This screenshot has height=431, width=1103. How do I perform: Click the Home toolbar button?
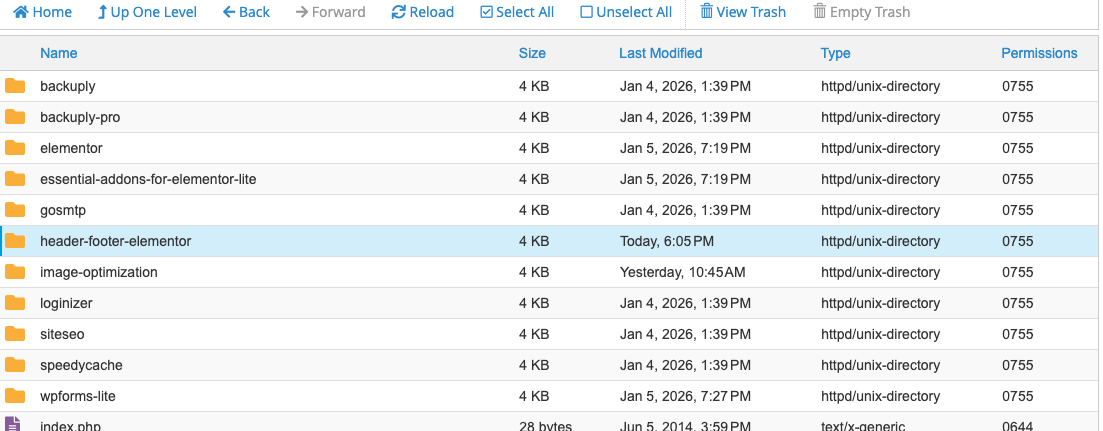click(x=42, y=12)
